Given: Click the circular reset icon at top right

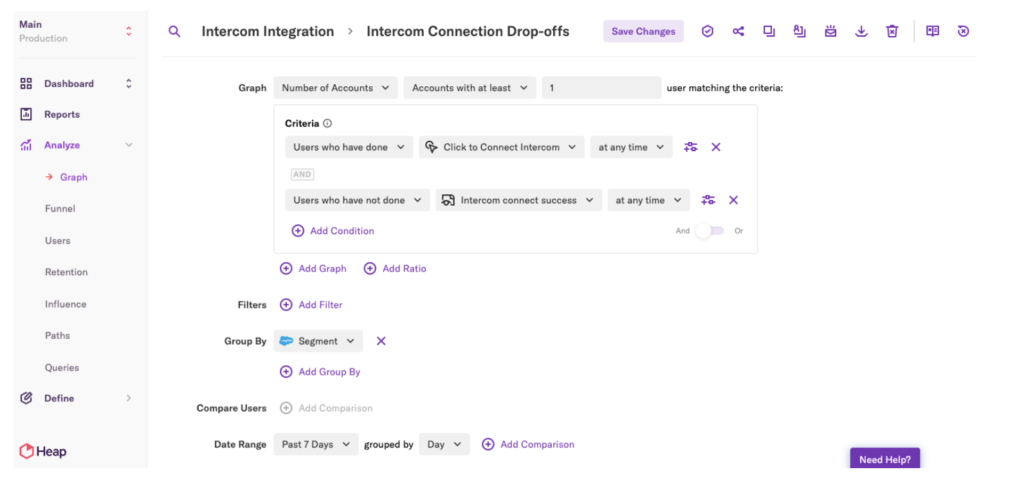Looking at the screenshot, I should (963, 31).
